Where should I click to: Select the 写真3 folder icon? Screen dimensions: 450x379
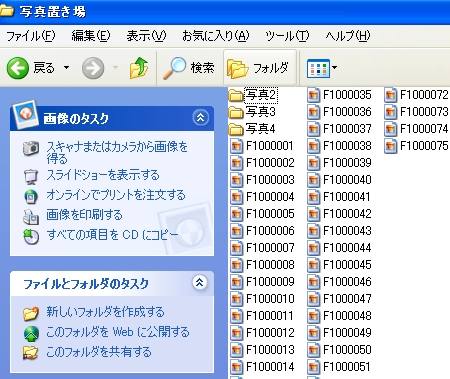pyautogui.click(x=236, y=112)
